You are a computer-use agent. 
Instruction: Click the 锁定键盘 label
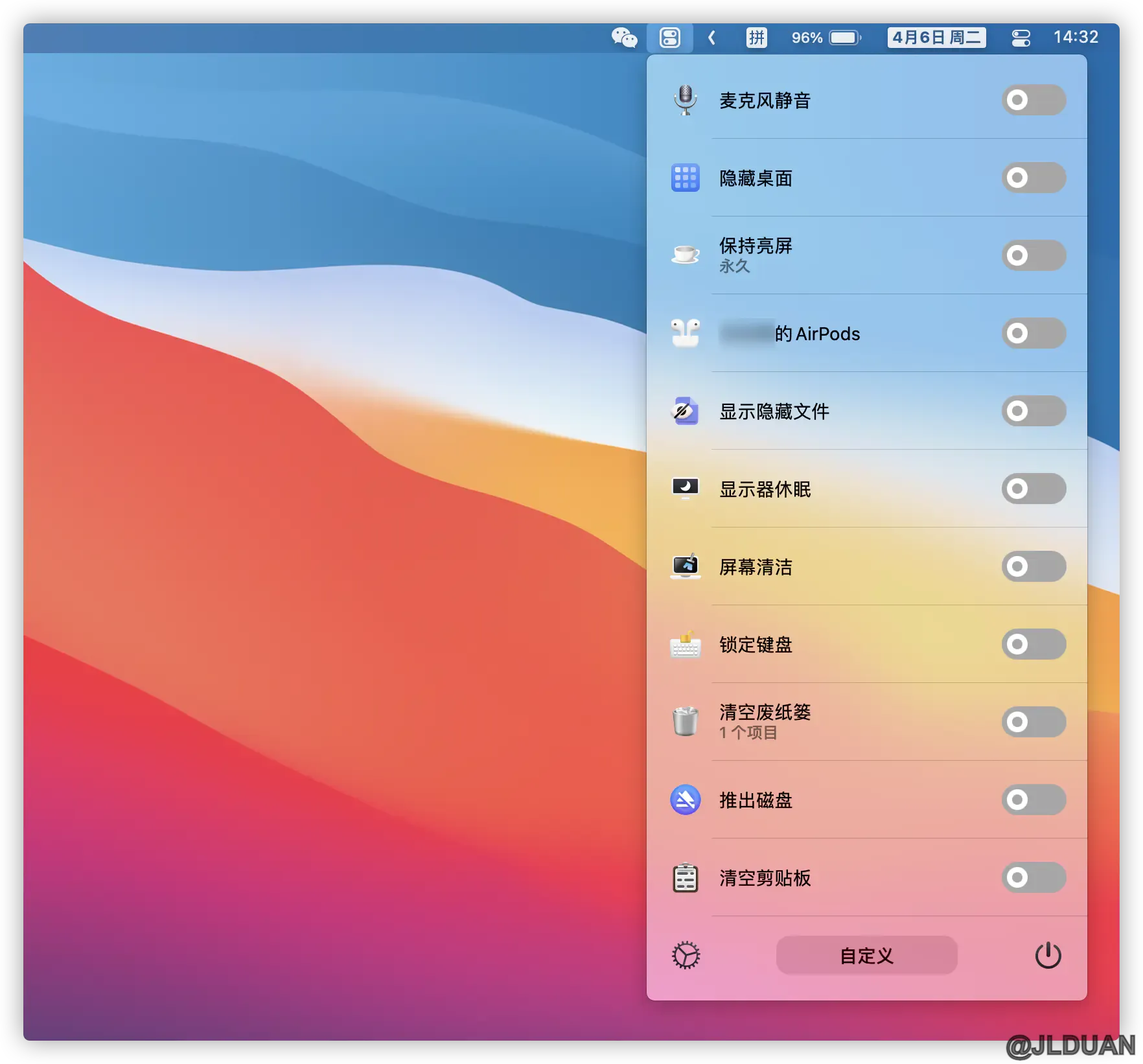point(756,645)
